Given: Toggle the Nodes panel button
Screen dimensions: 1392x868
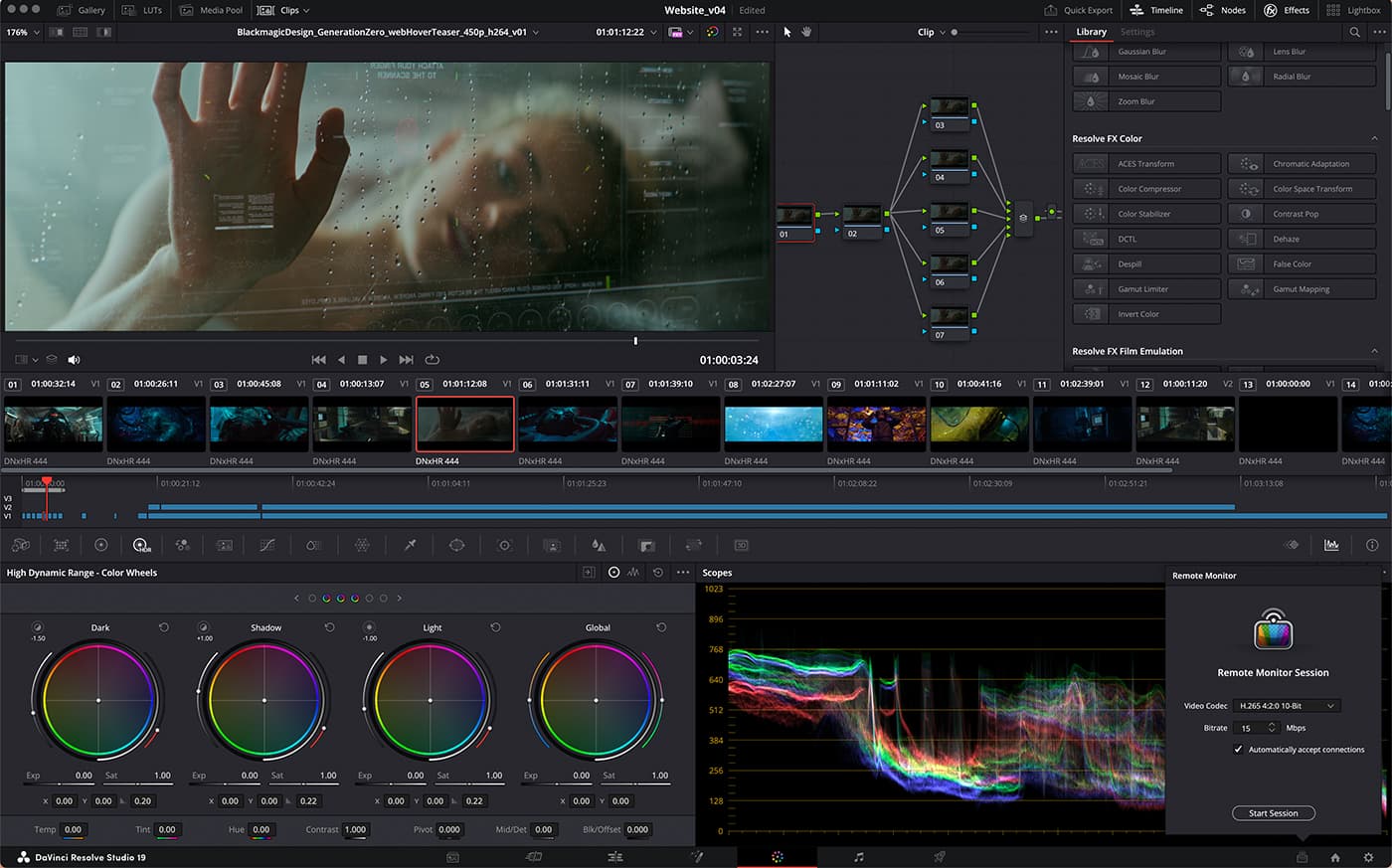Looking at the screenshot, I should point(1223,10).
